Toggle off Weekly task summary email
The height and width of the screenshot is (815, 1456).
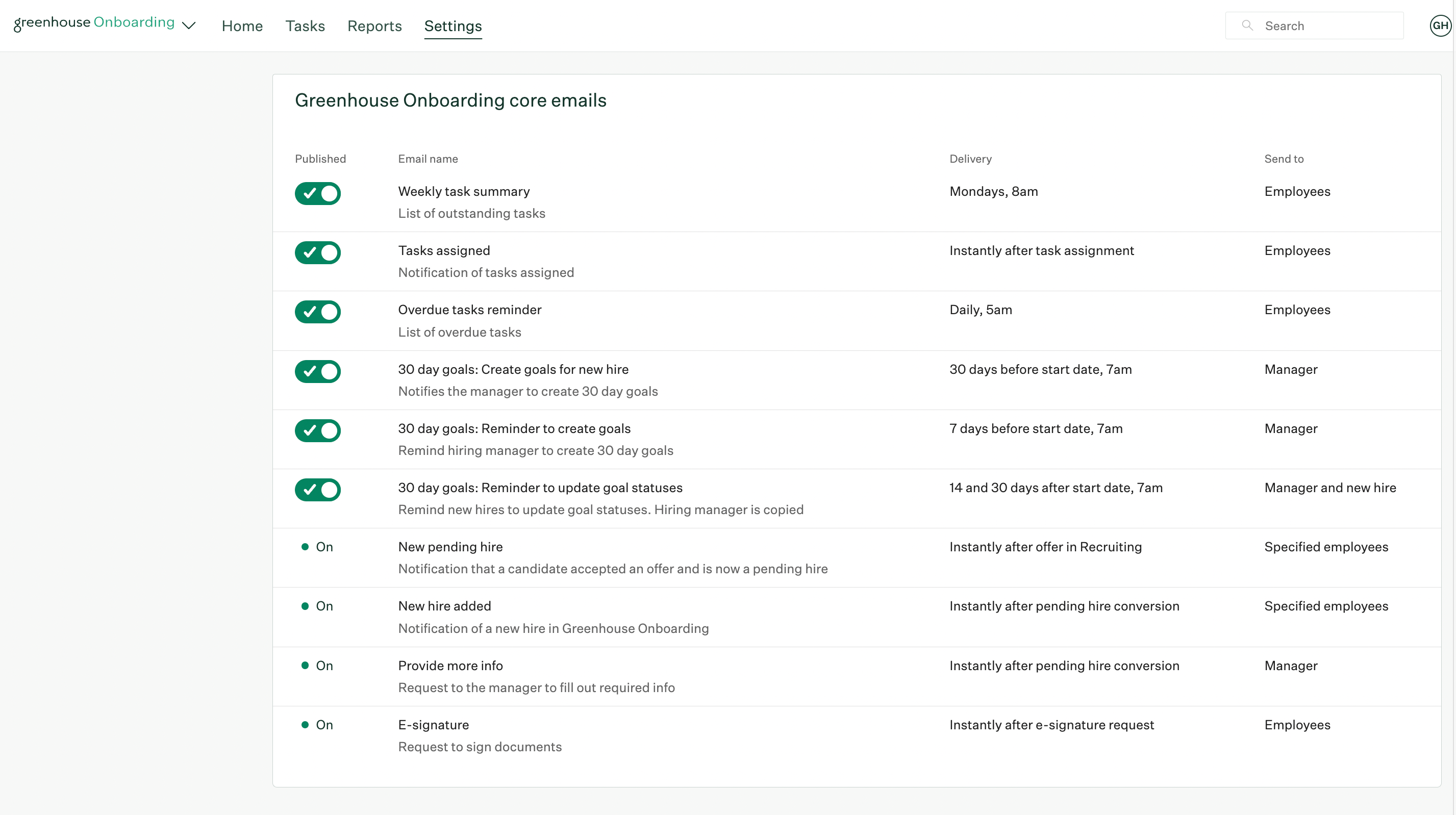point(318,193)
